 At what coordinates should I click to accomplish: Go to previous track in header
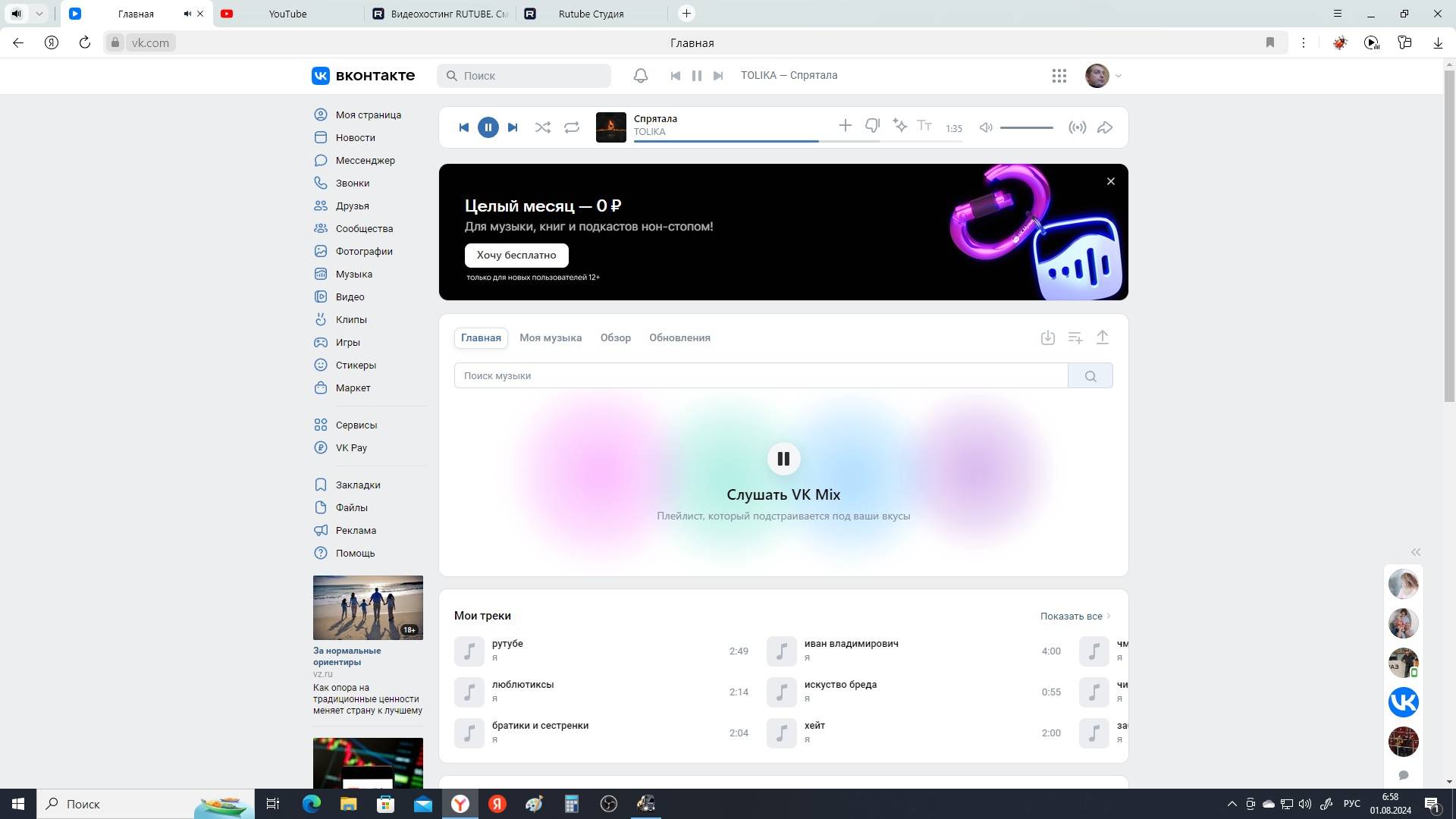pyautogui.click(x=676, y=75)
